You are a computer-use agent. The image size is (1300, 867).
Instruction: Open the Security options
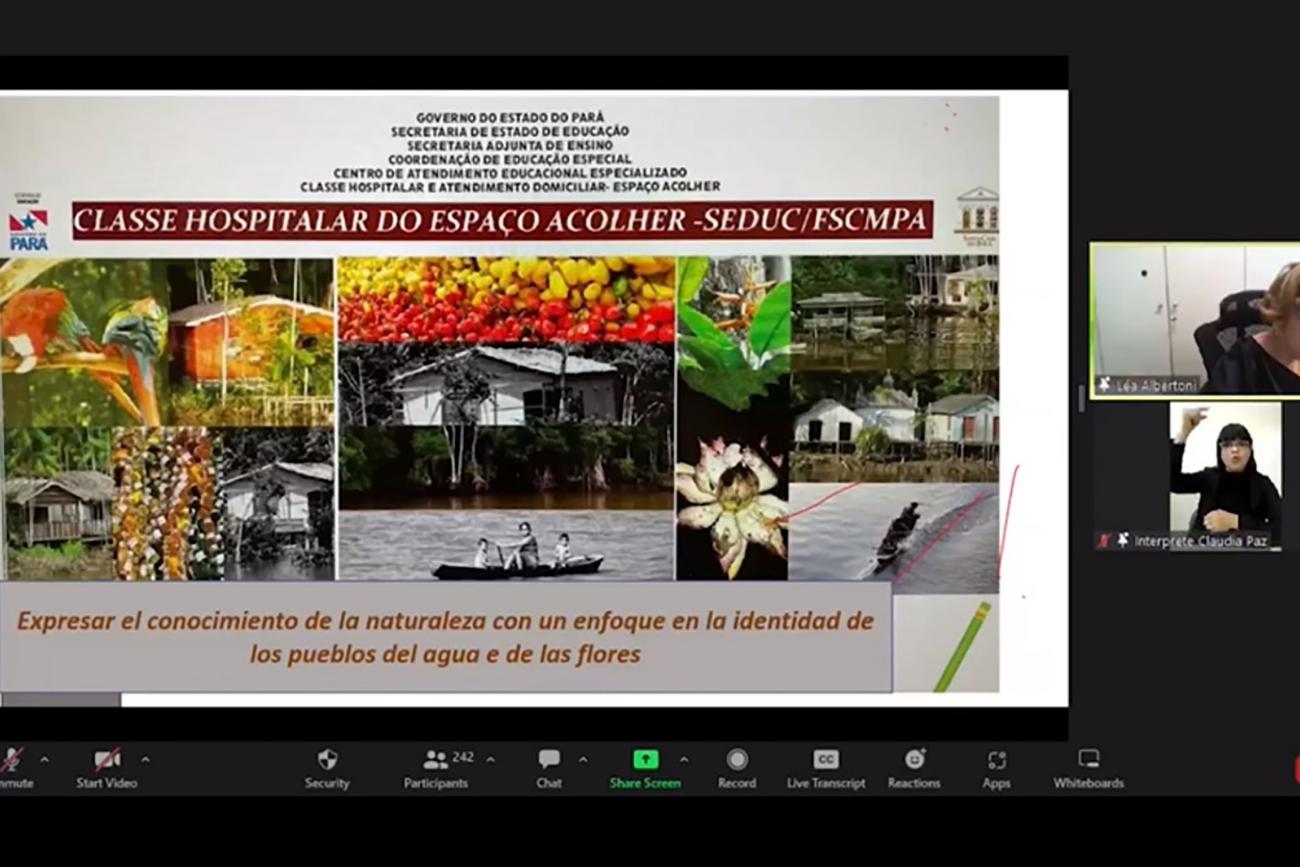327,768
